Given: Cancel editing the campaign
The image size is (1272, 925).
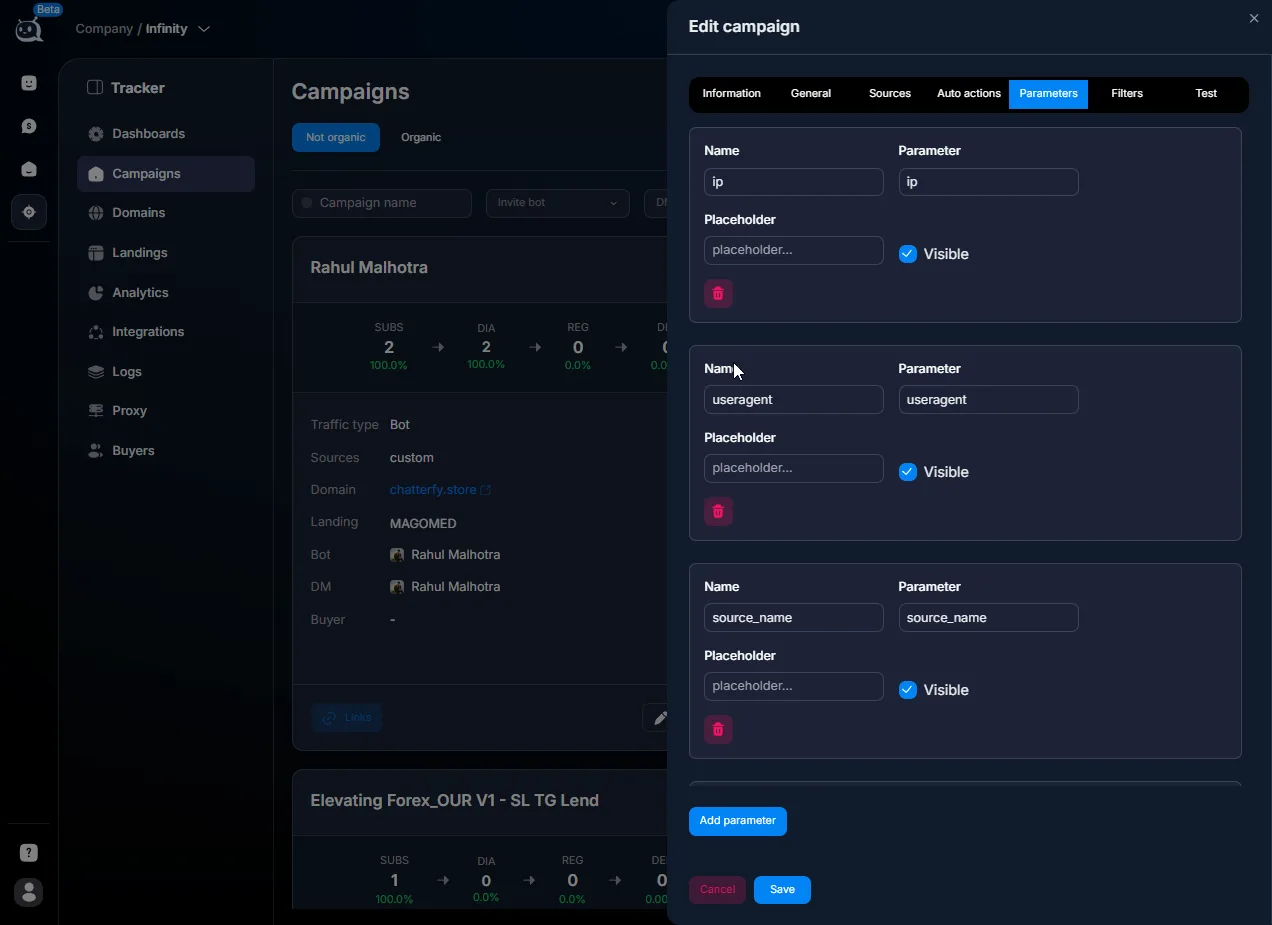Looking at the screenshot, I should [717, 890].
